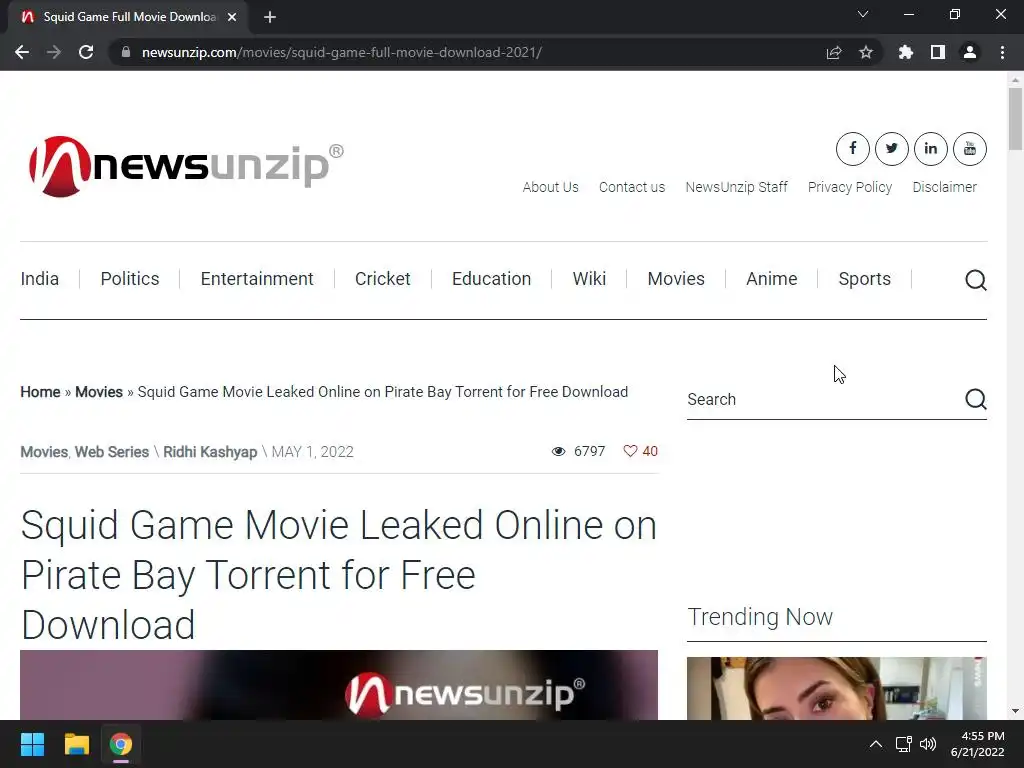1024x768 pixels.
Task: Open network settings from the tray icon
Action: point(903,744)
